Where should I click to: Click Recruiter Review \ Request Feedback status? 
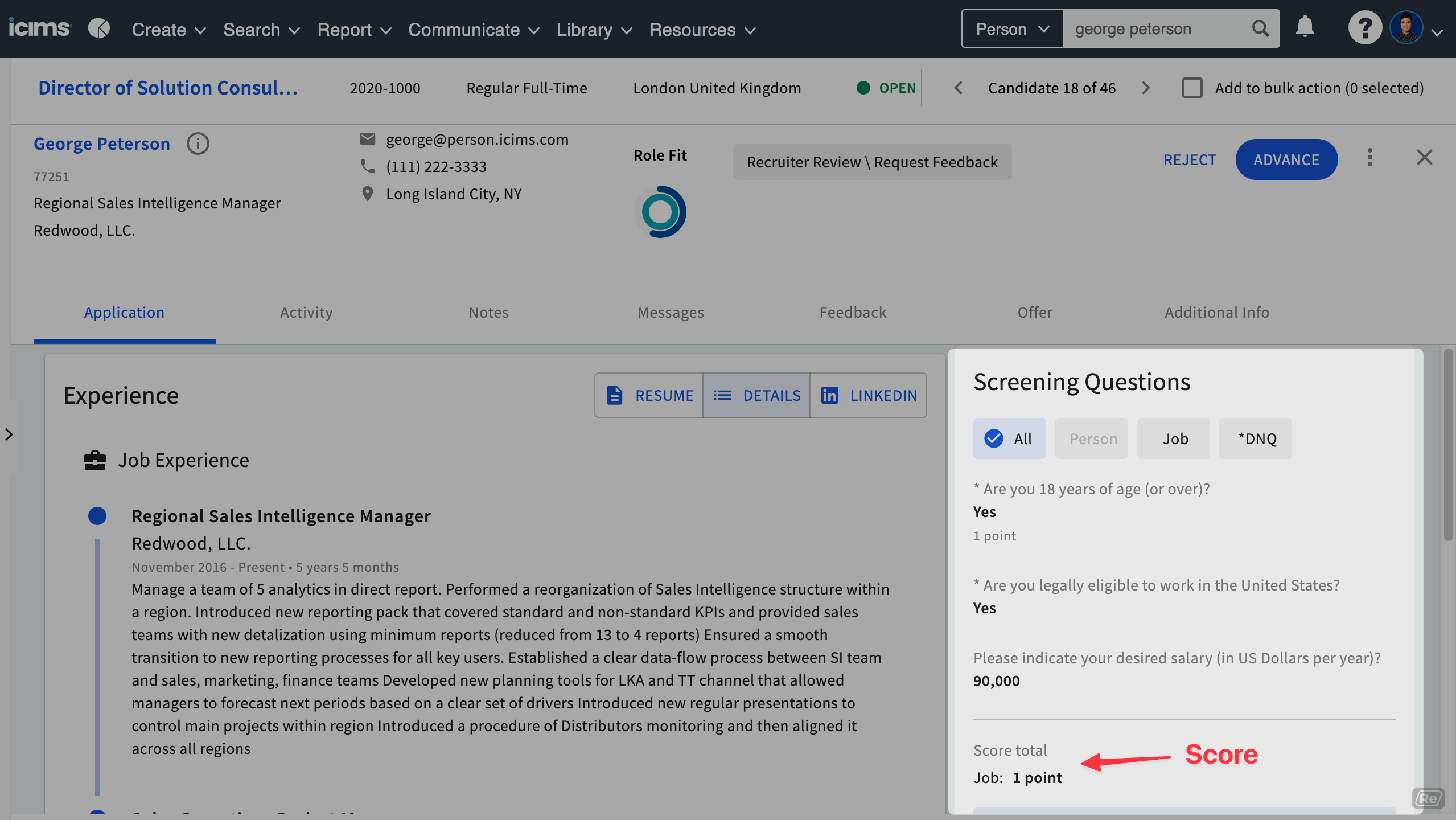pos(872,162)
